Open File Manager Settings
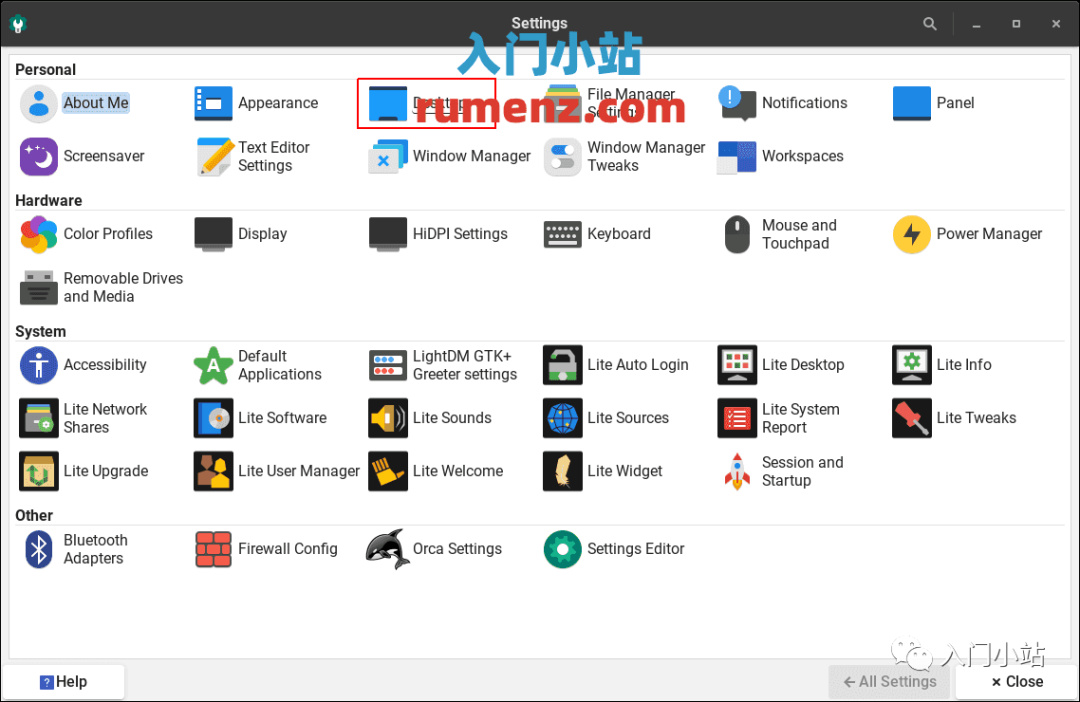This screenshot has width=1080, height=702. click(610, 103)
